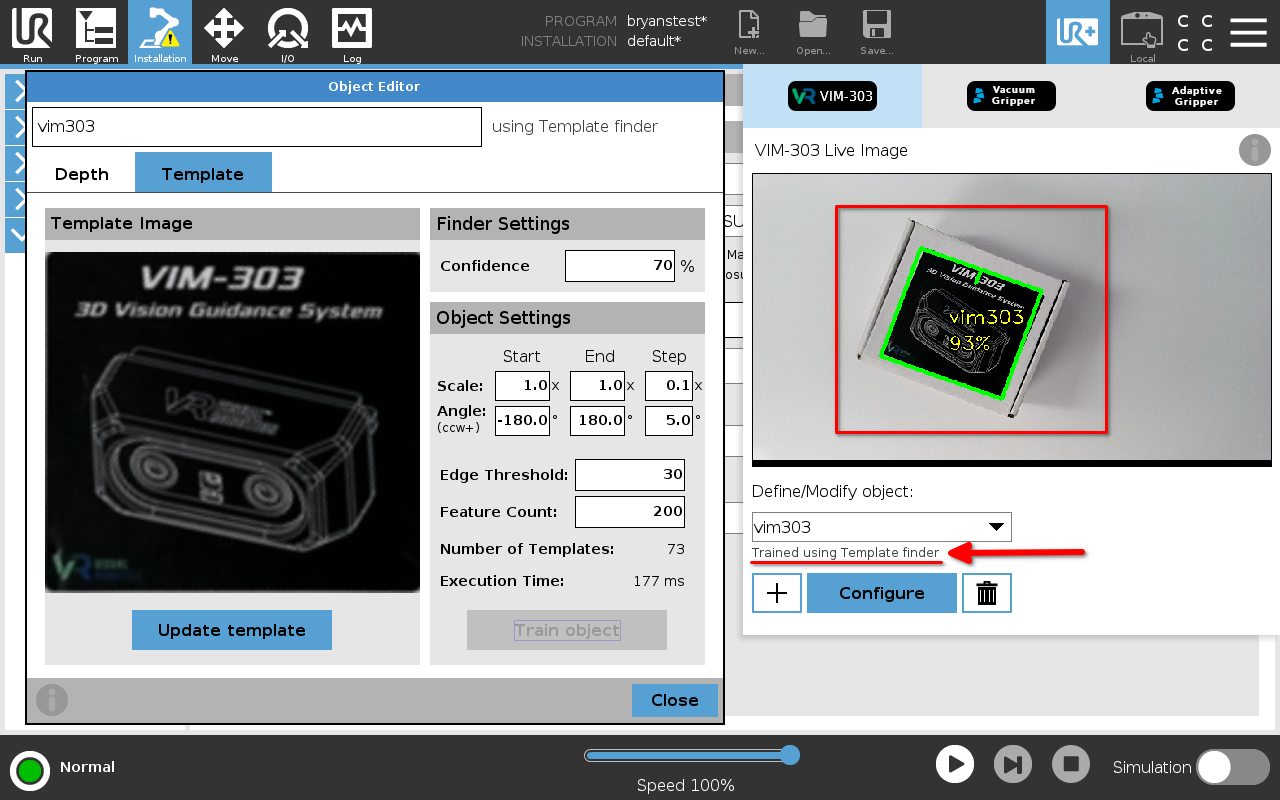Open the Installation screen
Screen dimensions: 1280x800
(x=160, y=33)
